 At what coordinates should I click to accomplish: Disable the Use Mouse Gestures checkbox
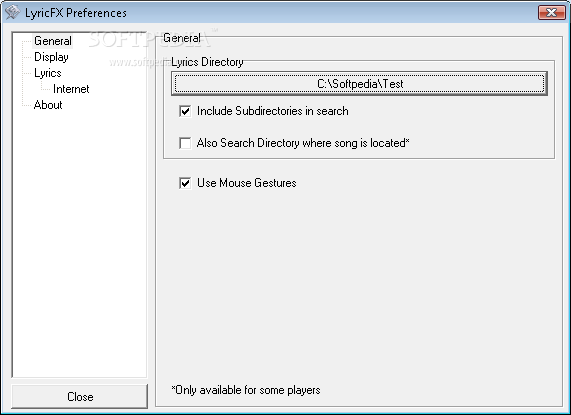(x=185, y=183)
